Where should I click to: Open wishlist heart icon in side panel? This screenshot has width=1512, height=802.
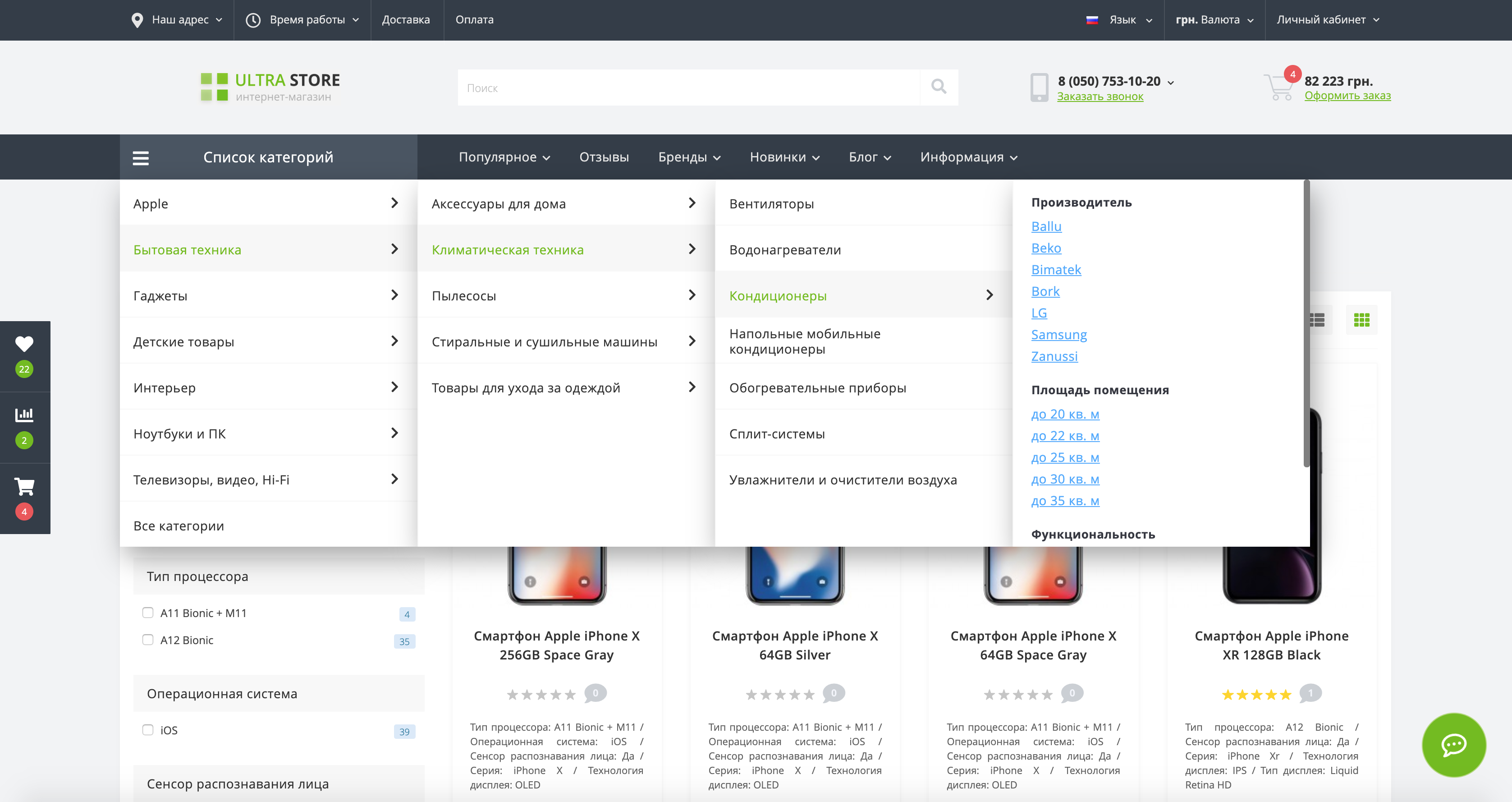24,343
